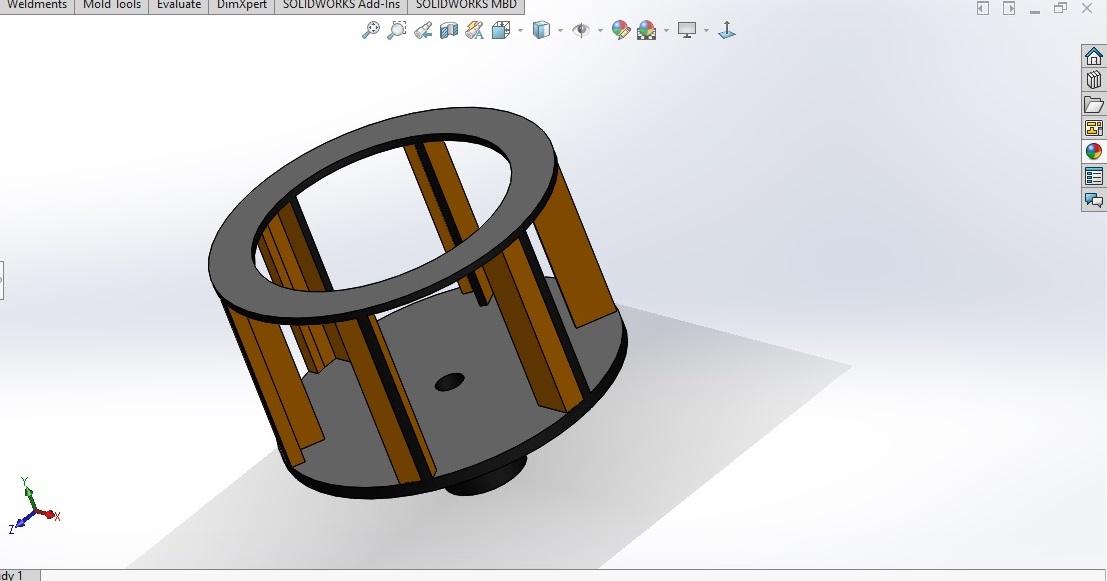
Task: Open the View Palette task pane tab
Action: pos(1094,128)
